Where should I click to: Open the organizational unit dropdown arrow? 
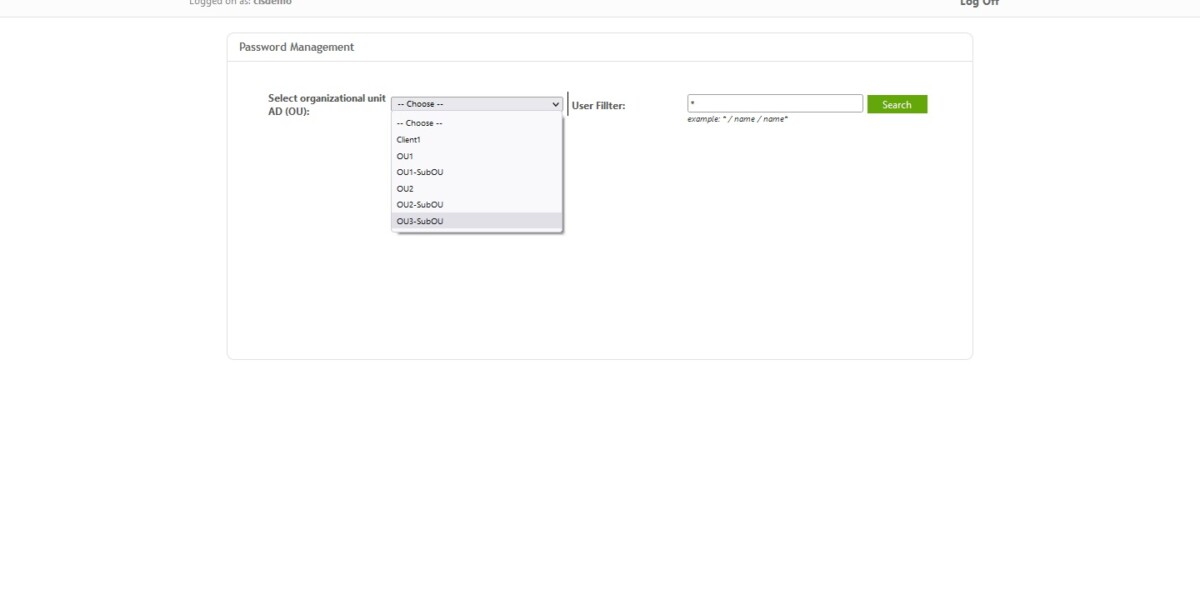point(556,103)
